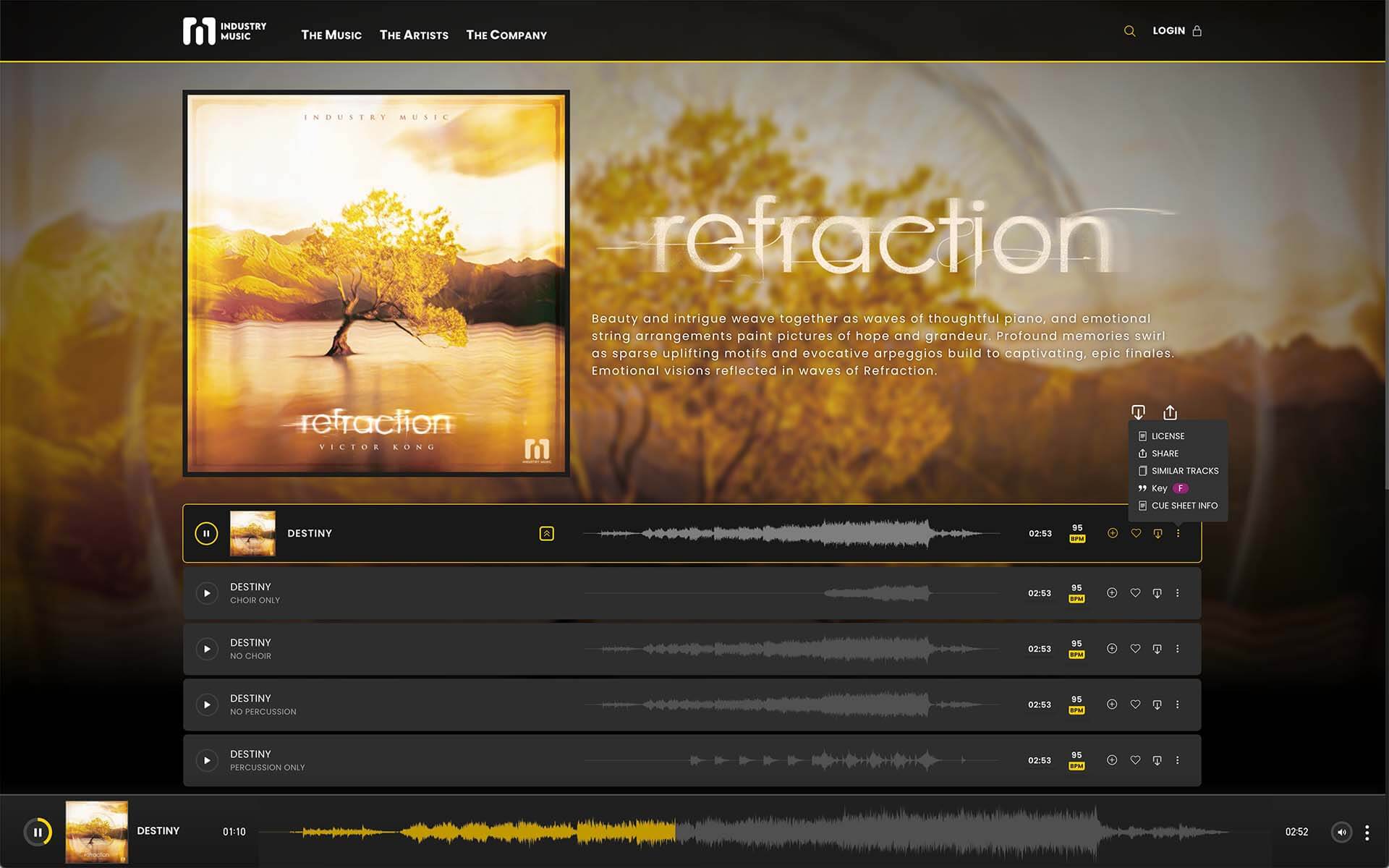Open options for Destiny Percussion Only
The width and height of the screenshot is (1389, 868).
pyautogui.click(x=1178, y=760)
